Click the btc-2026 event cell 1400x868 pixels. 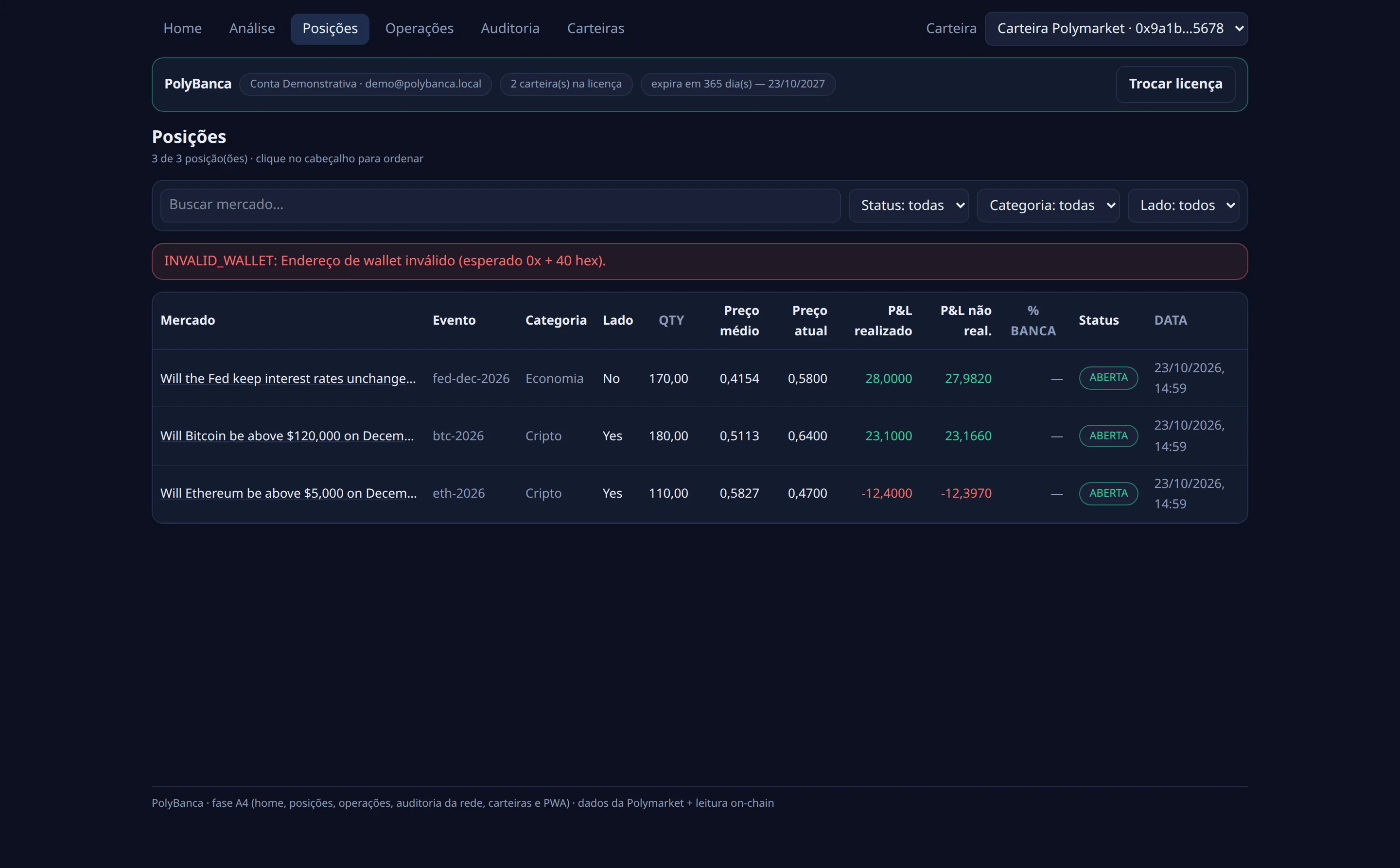click(x=457, y=436)
